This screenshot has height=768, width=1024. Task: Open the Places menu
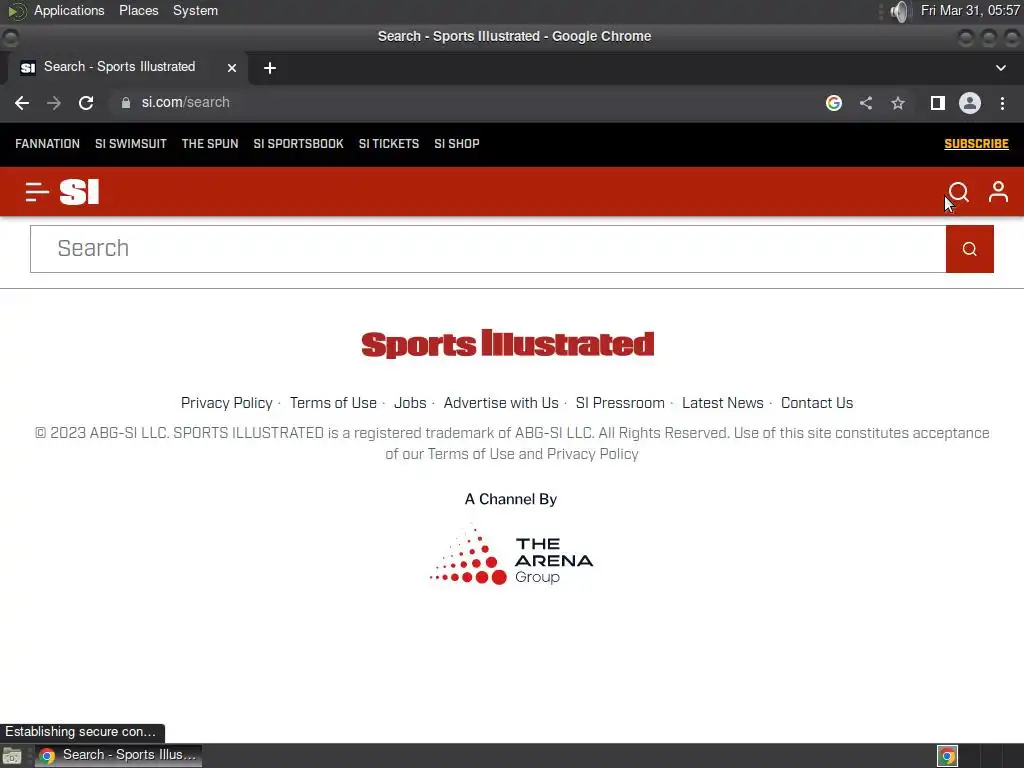(x=138, y=10)
